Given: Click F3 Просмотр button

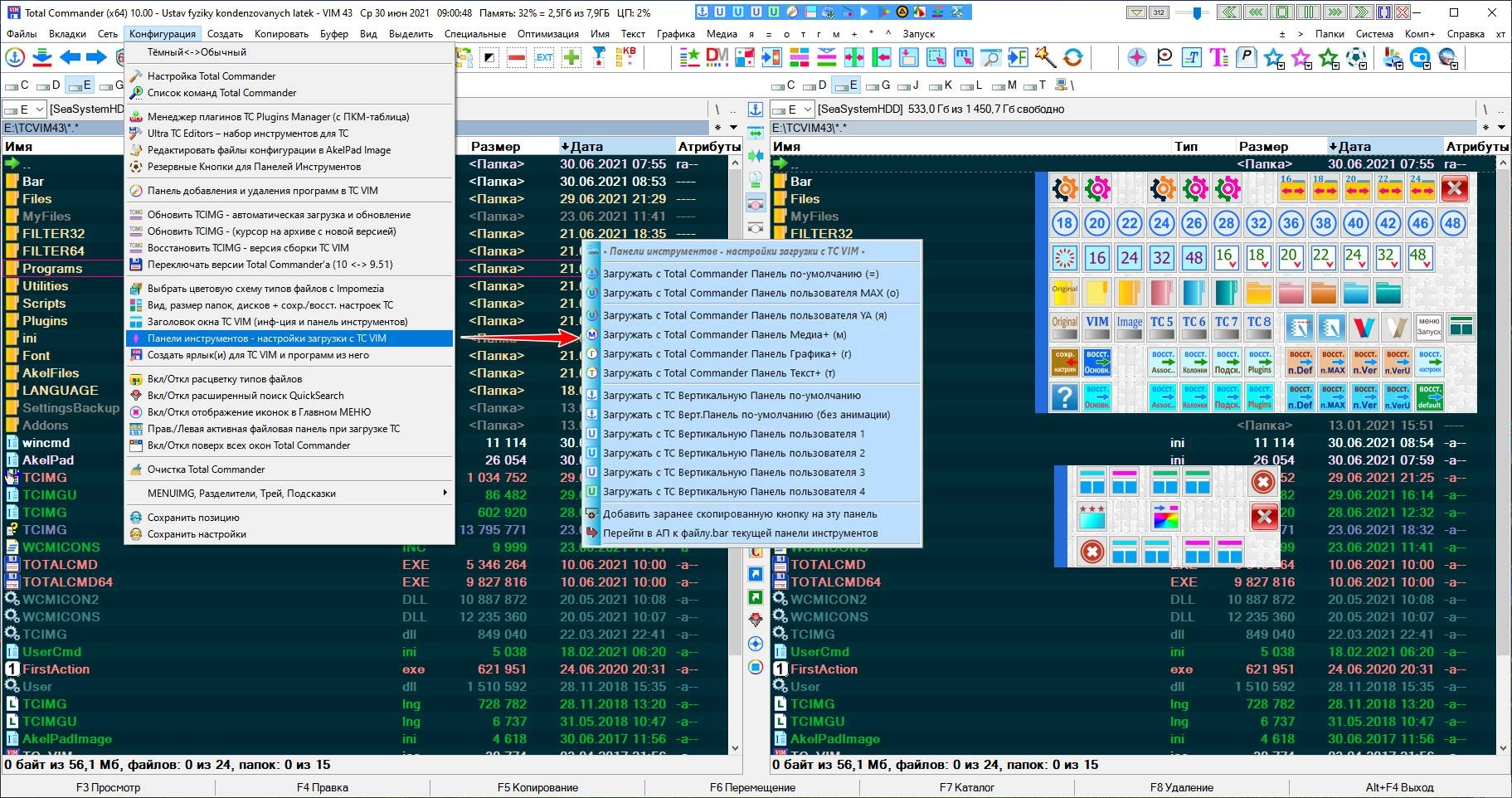Looking at the screenshot, I should point(108,787).
